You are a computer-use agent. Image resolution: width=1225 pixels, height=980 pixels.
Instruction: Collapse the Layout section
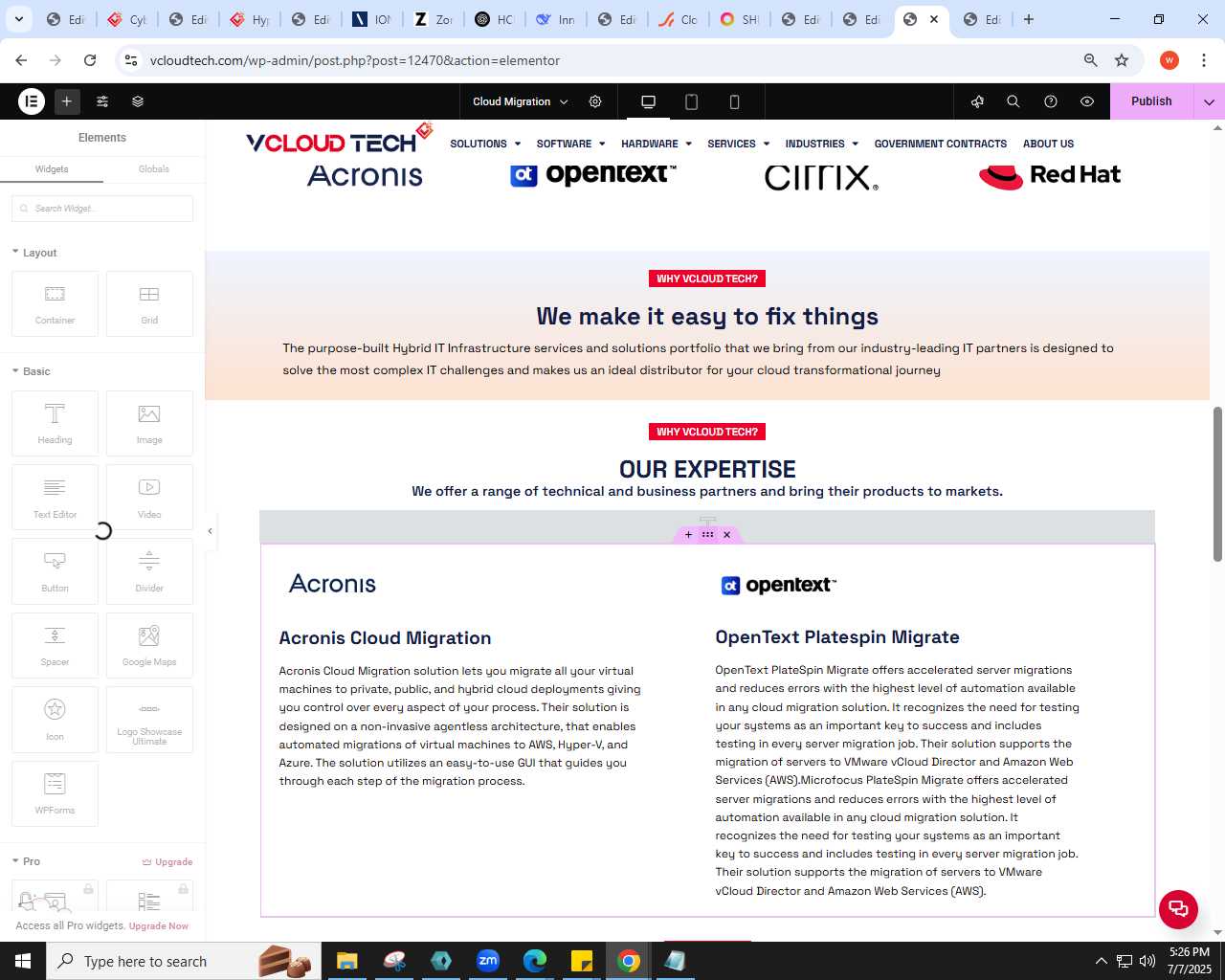(x=34, y=253)
